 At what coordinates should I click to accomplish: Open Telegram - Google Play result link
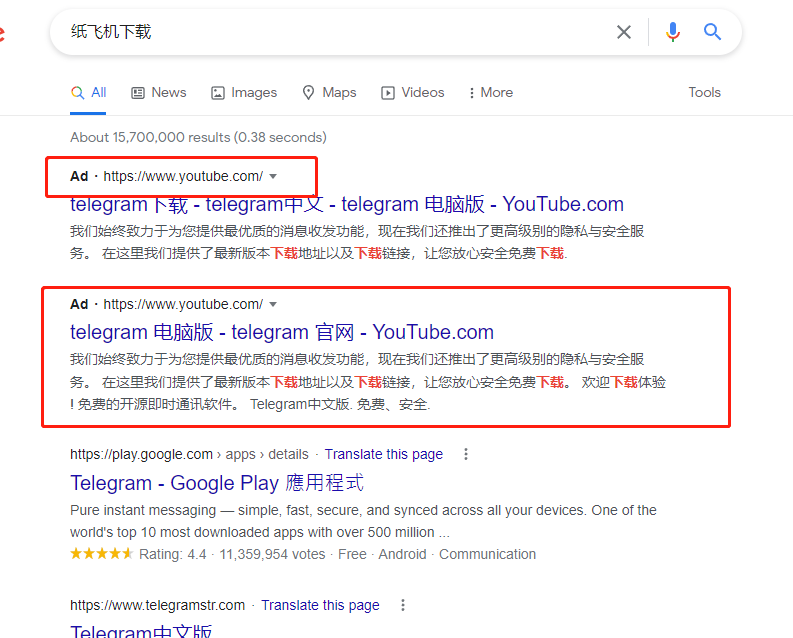[x=216, y=483]
